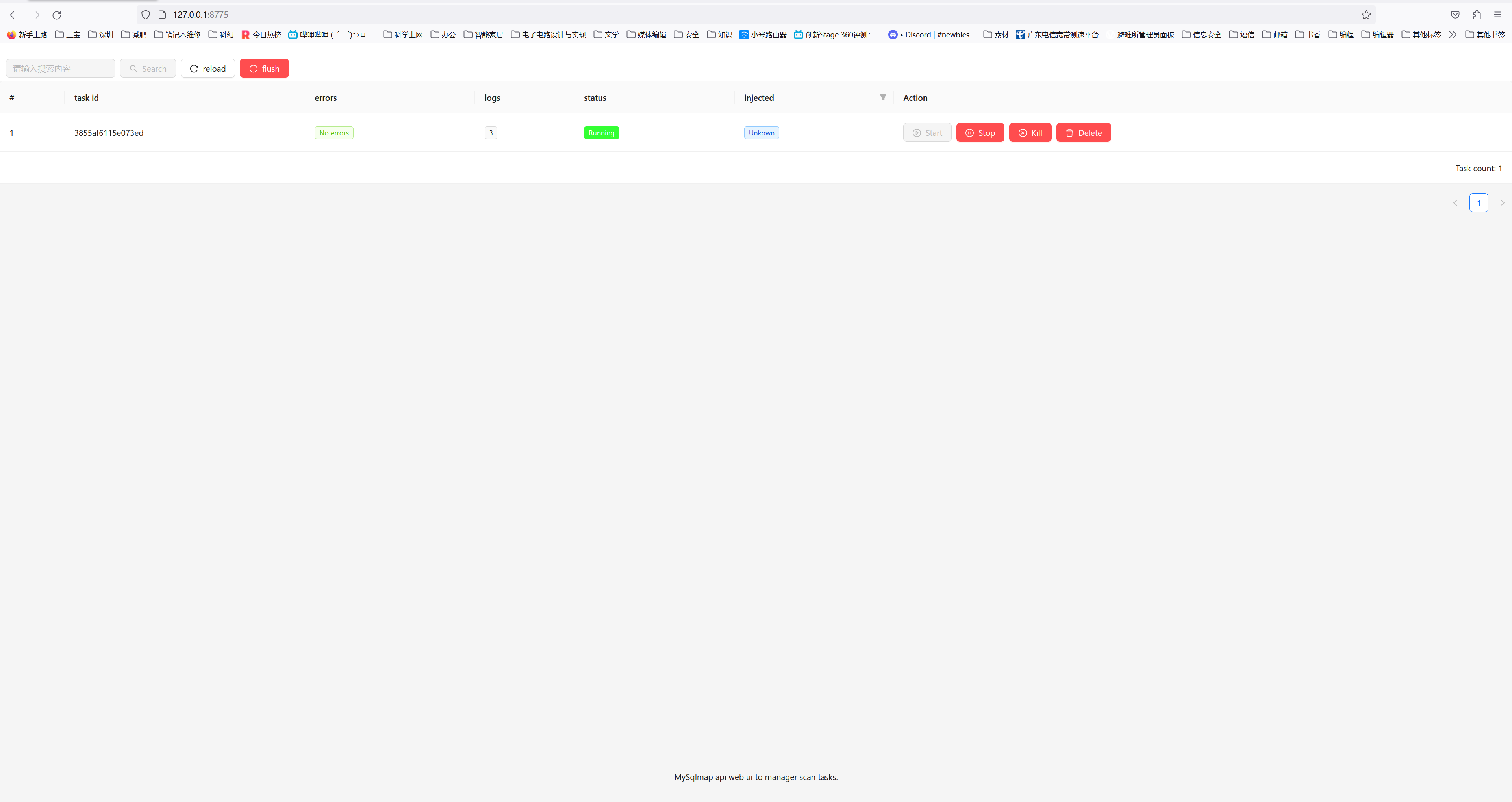The image size is (1512, 802).
Task: Focus the task search input field
Action: tap(61, 69)
